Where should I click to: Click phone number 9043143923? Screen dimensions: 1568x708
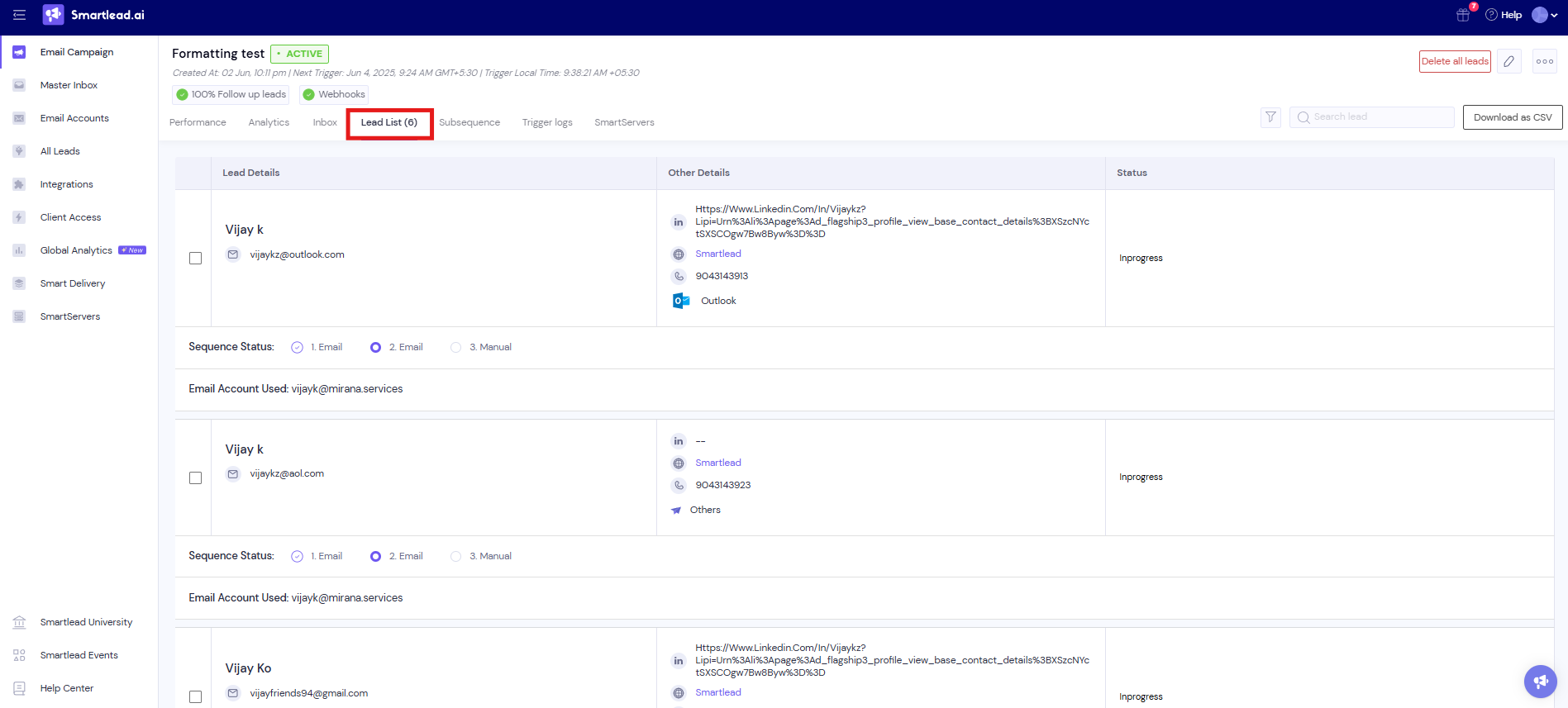(722, 485)
